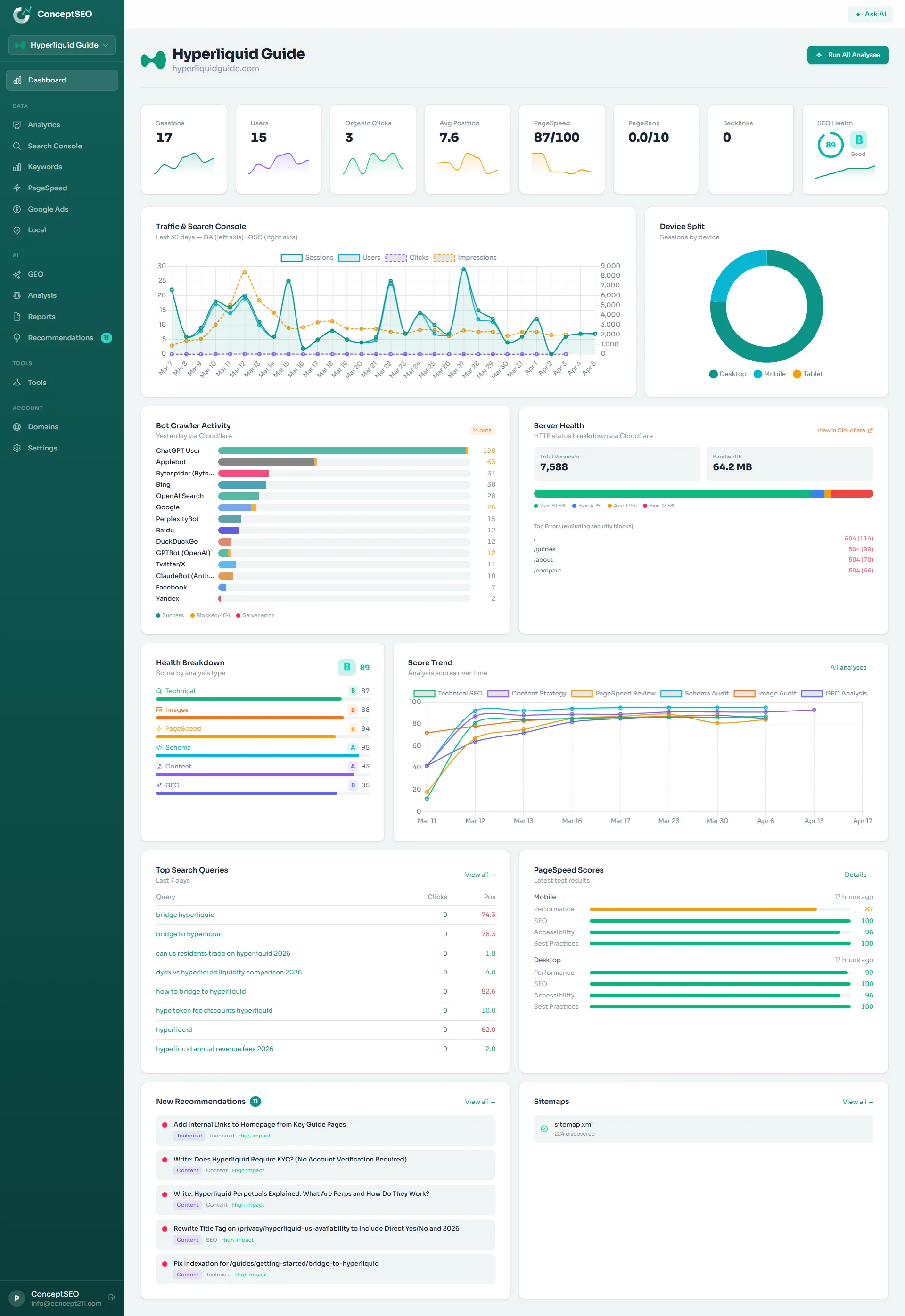Click the SEO Health score ring showing 89
The height and width of the screenshot is (1316, 905).
pos(830,145)
